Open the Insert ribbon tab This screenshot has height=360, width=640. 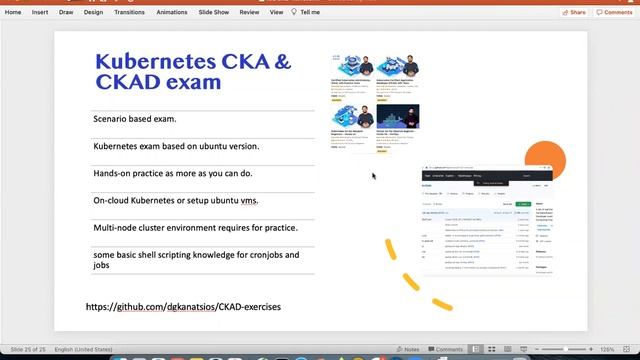click(x=40, y=12)
